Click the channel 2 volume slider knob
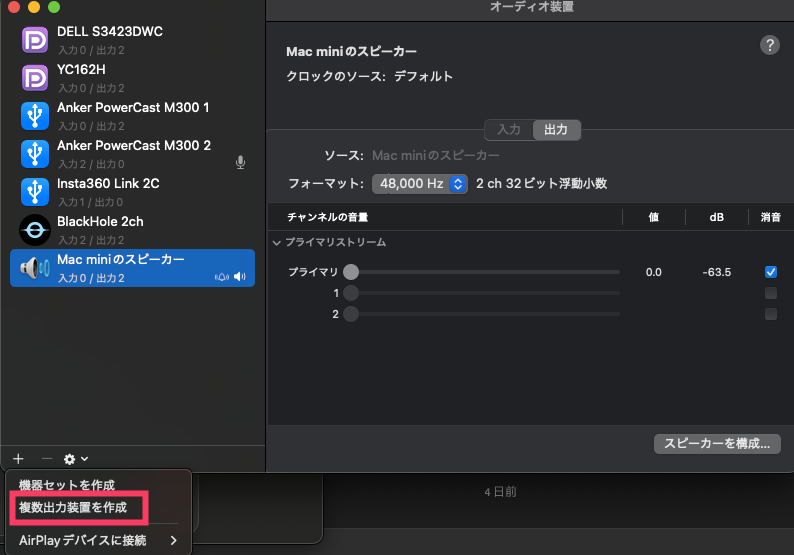The height and width of the screenshot is (555, 794). pyautogui.click(x=351, y=314)
